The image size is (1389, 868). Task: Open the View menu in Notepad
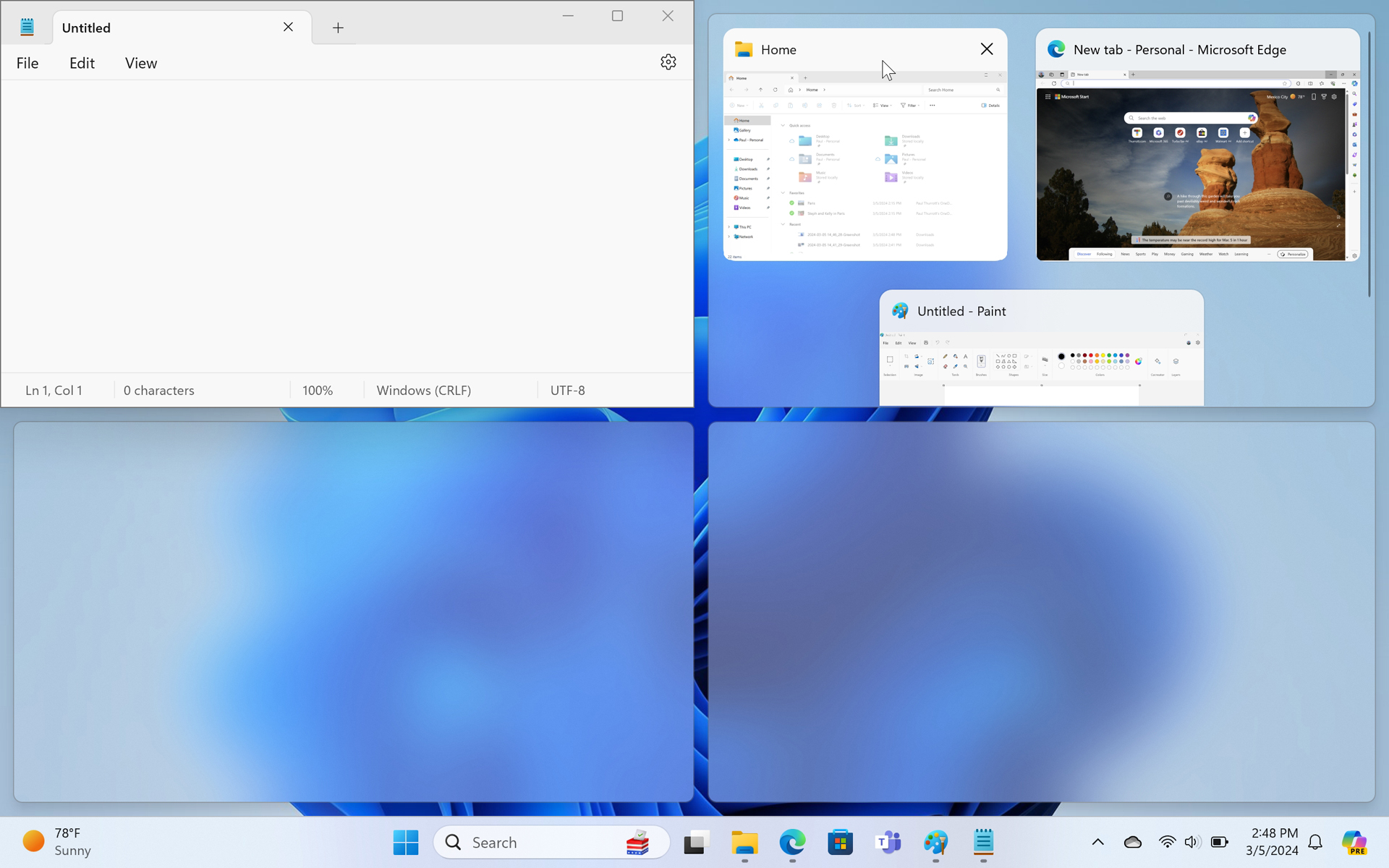140,63
